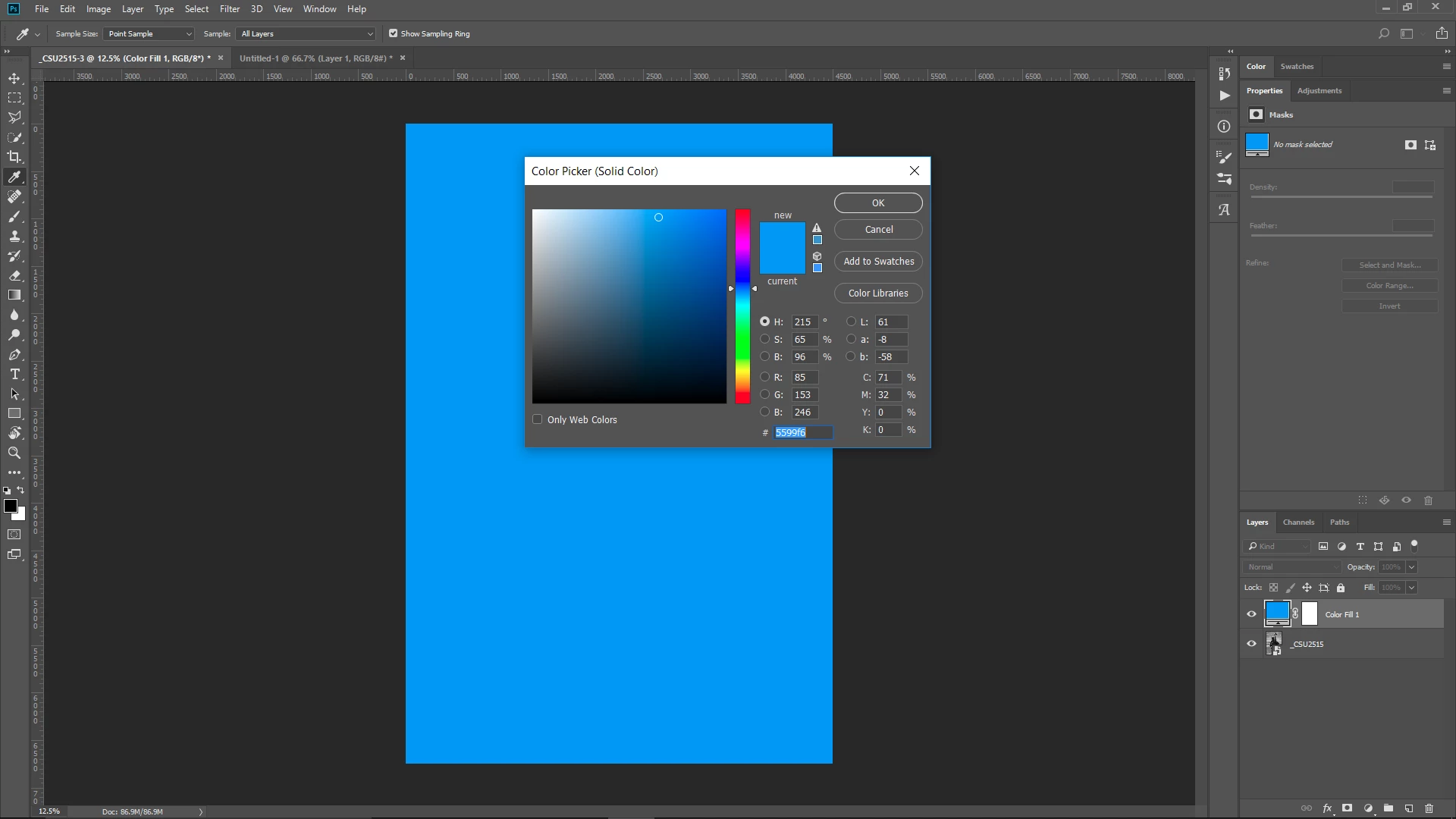Screen dimensions: 1456x819
Task: Click the layer style fx icon
Action: coord(1327,808)
